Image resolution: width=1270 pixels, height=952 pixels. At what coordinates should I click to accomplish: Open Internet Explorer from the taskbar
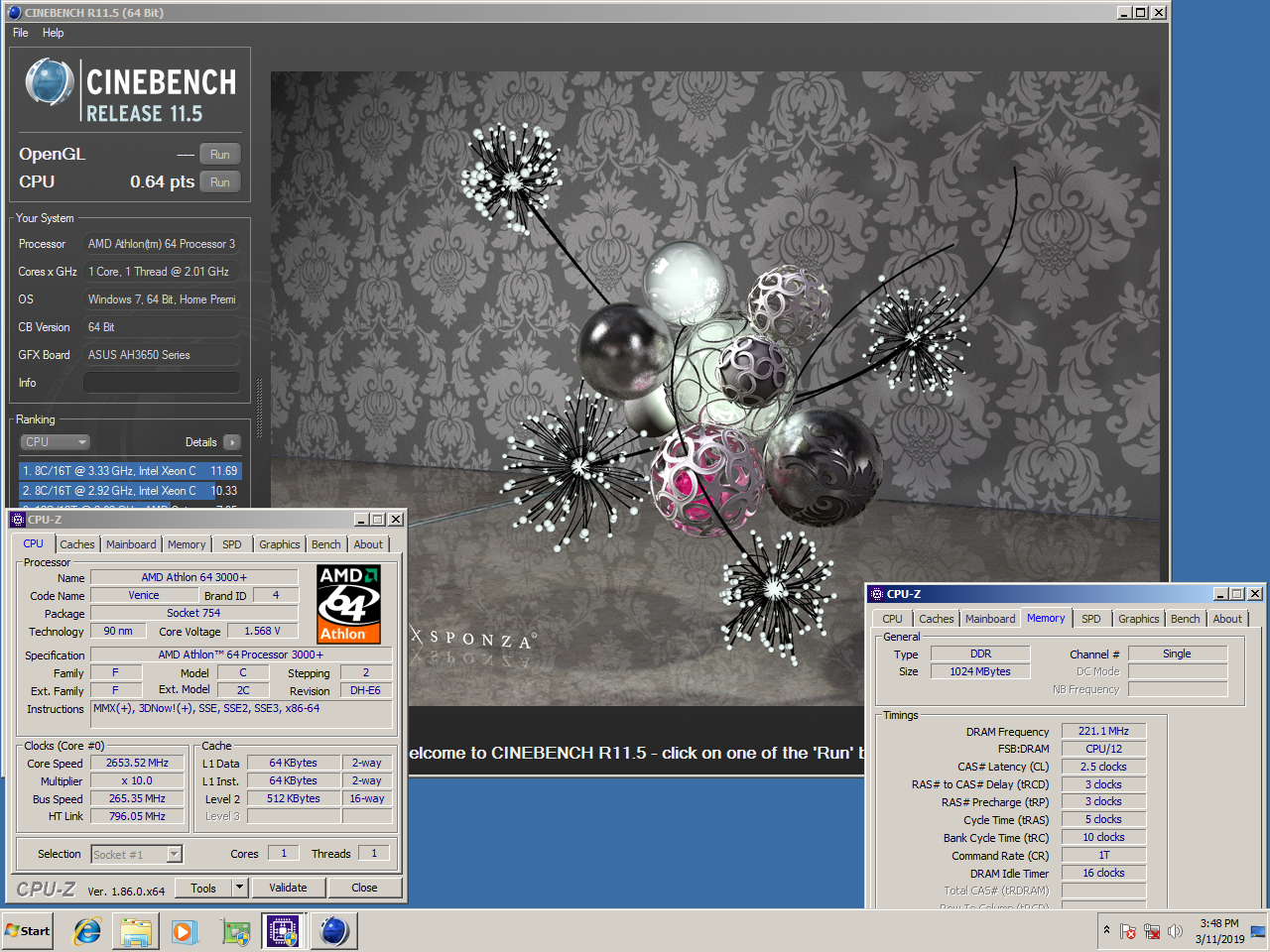tap(87, 931)
